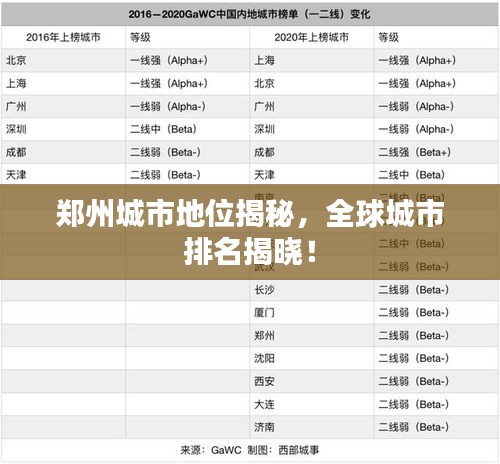Select 长沙 in the 2020 list

tap(264, 290)
